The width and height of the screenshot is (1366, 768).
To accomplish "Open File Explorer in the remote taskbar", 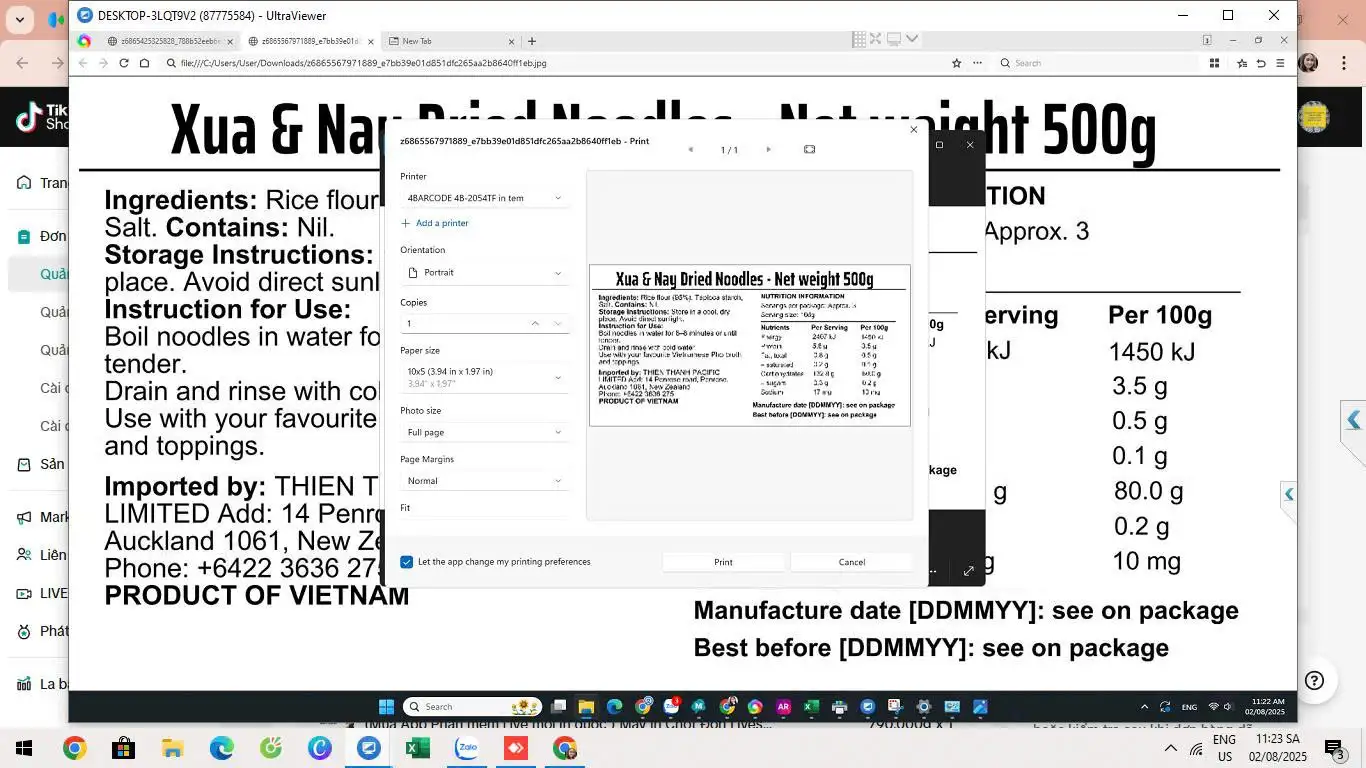I will [x=586, y=707].
